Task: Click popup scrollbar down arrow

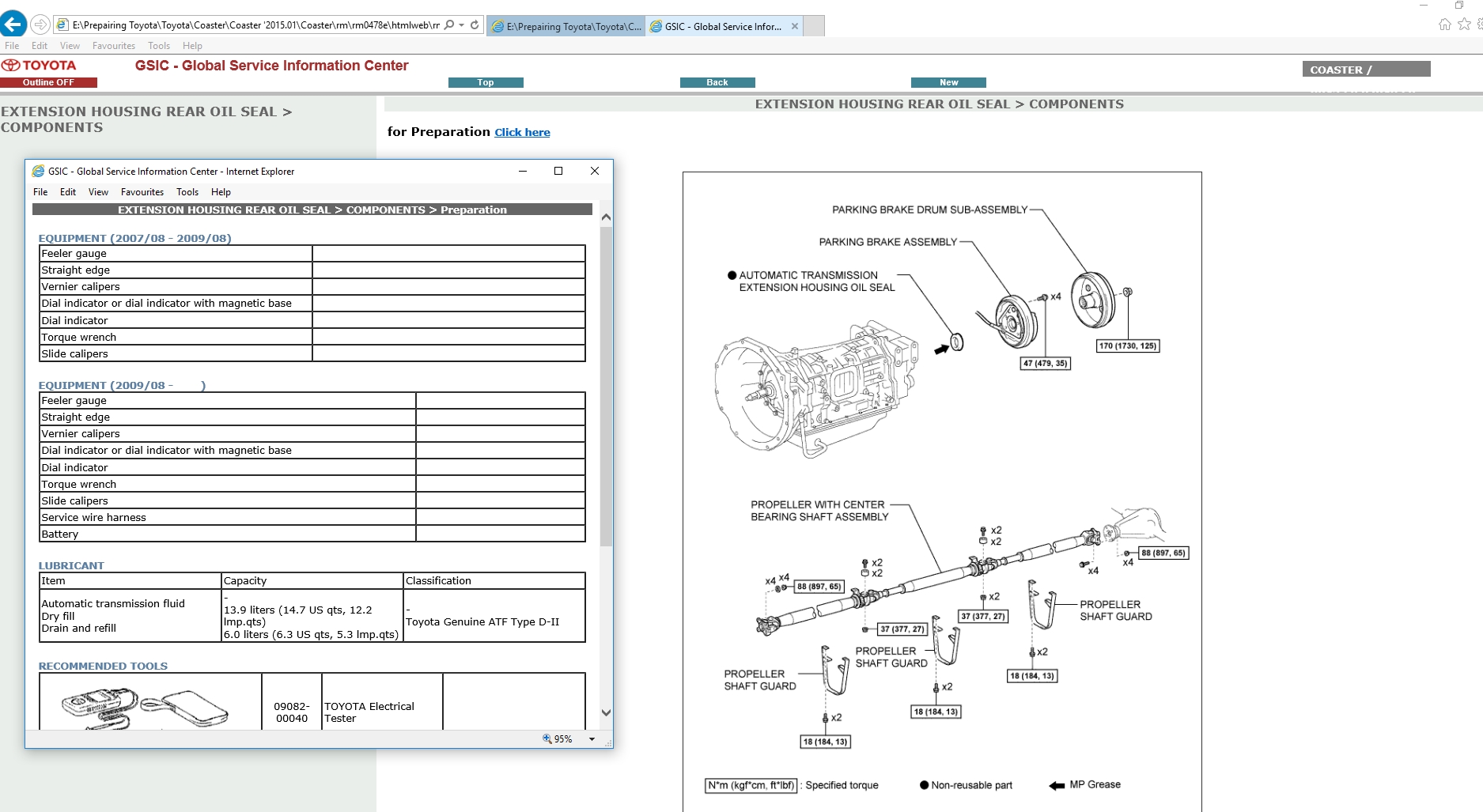Action: point(606,712)
